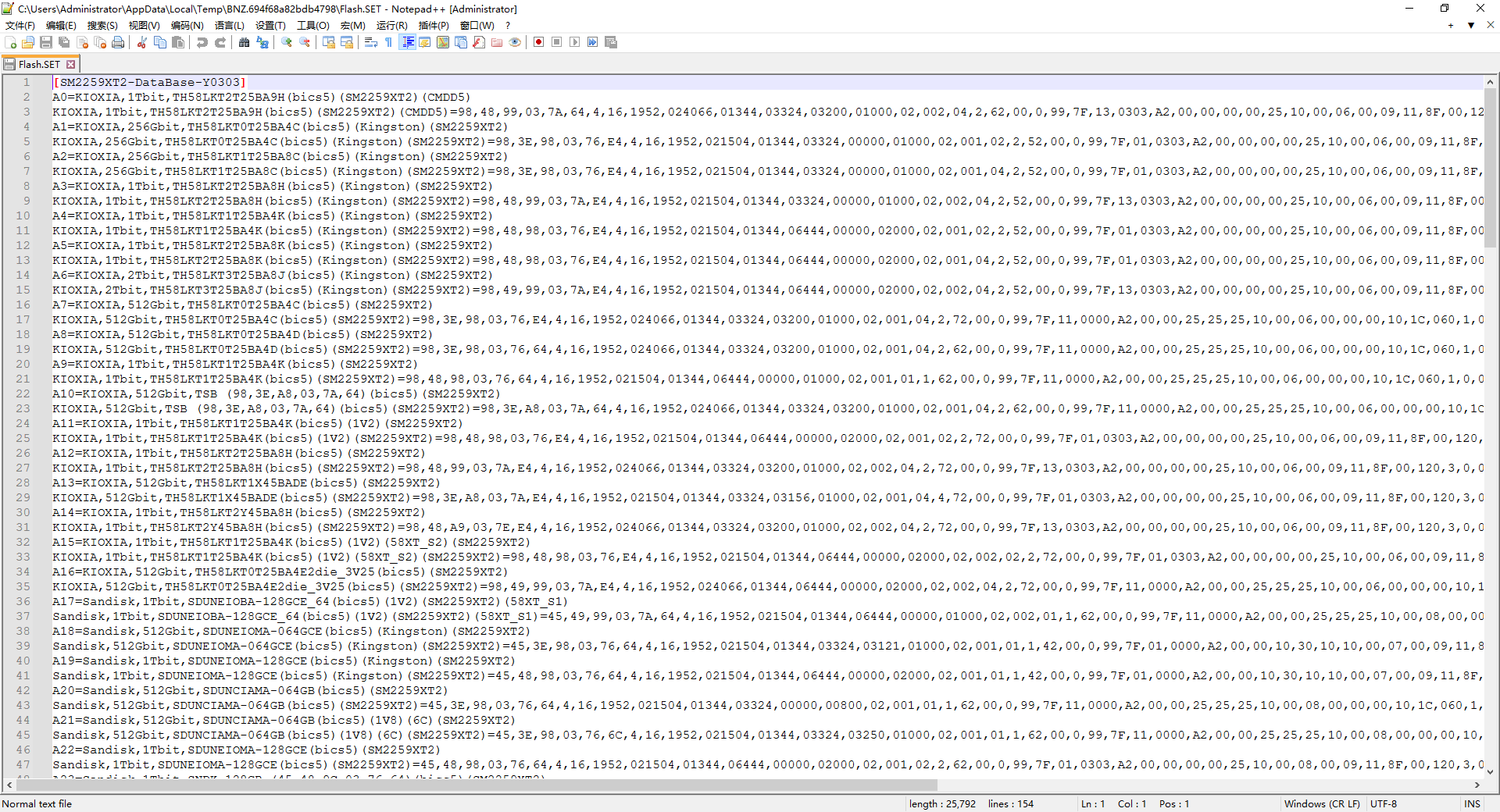1500x812 pixels.
Task: Start macro recording with red record icon
Action: pyautogui.click(x=538, y=42)
